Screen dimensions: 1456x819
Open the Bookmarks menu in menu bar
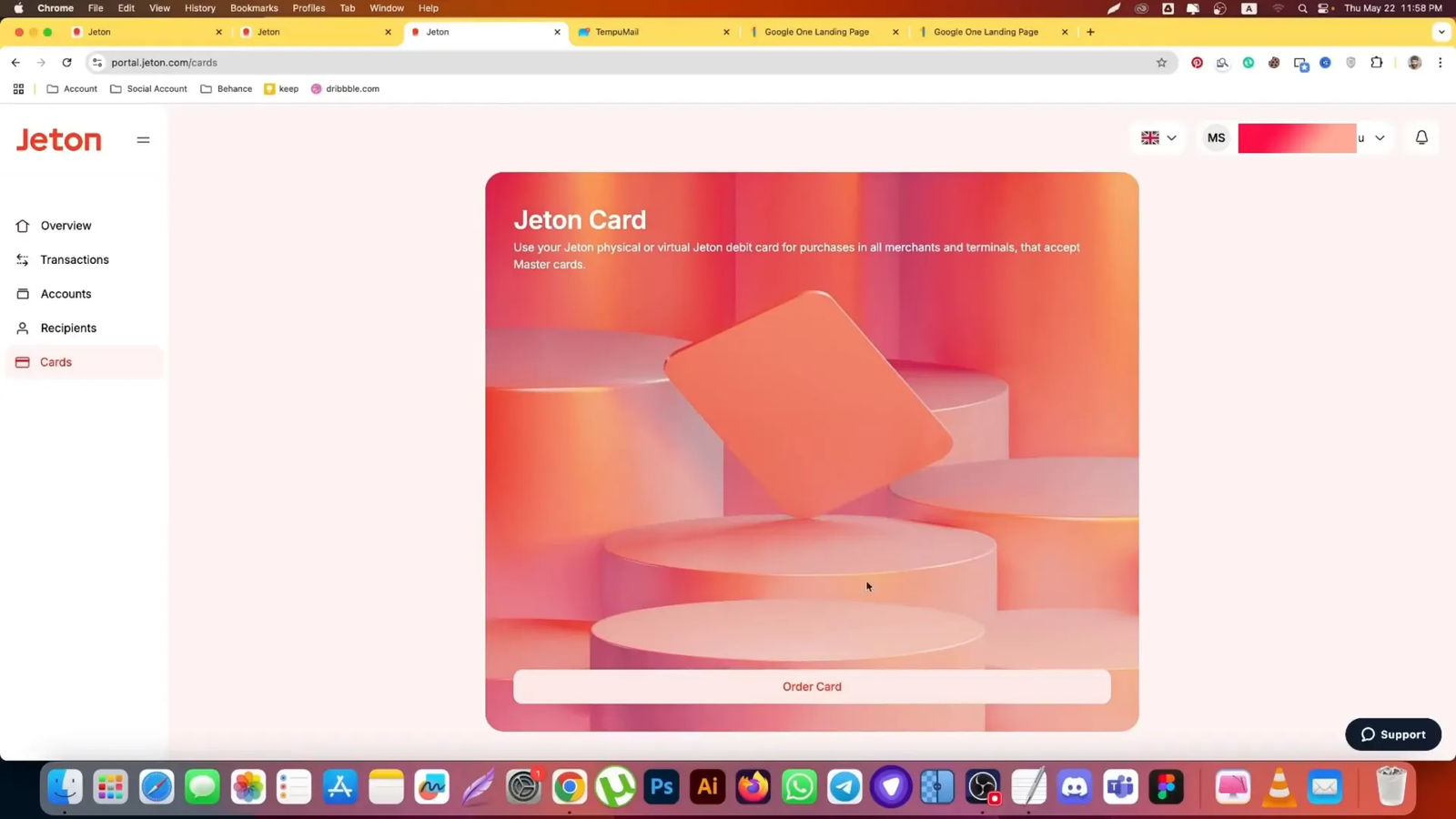pos(254,8)
